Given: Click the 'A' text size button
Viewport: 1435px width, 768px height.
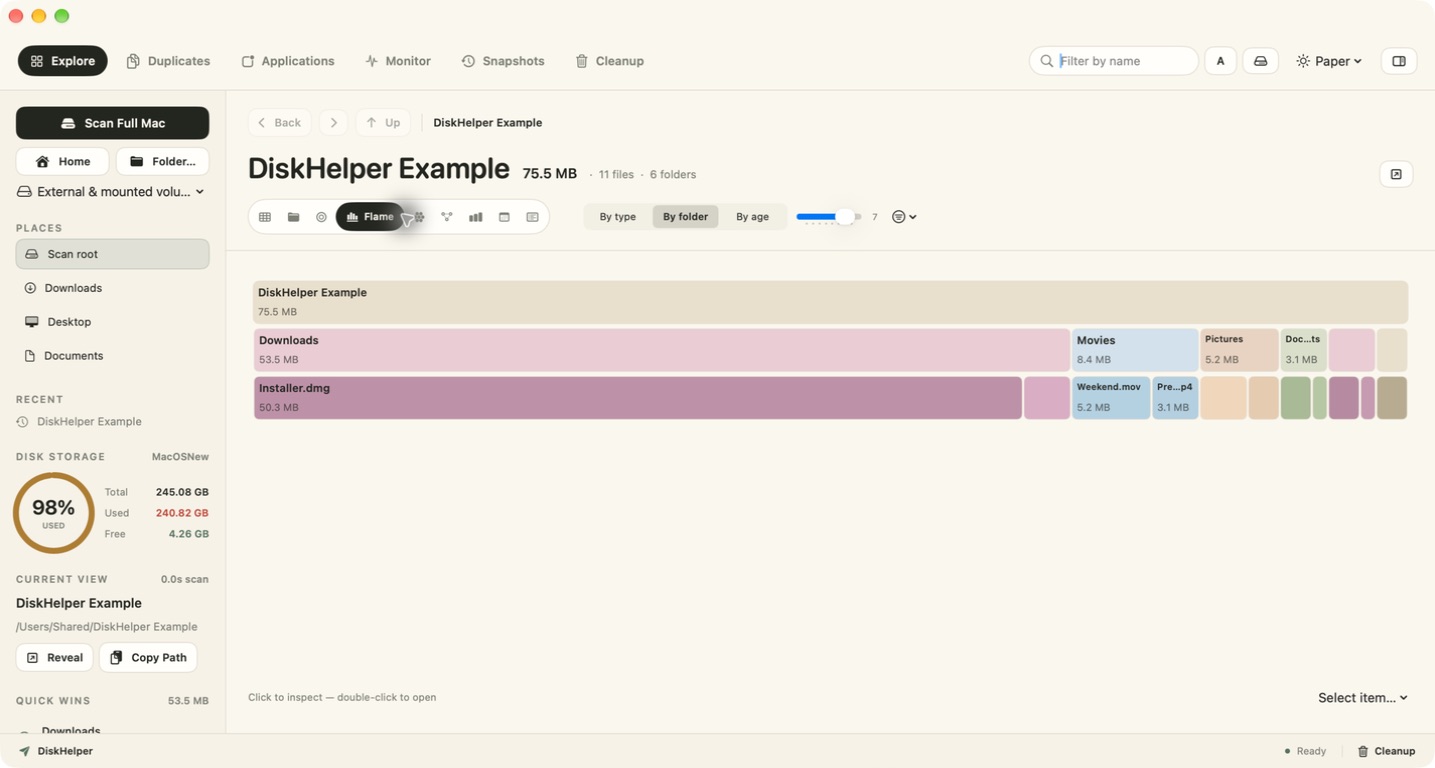Looking at the screenshot, I should pyautogui.click(x=1220, y=61).
